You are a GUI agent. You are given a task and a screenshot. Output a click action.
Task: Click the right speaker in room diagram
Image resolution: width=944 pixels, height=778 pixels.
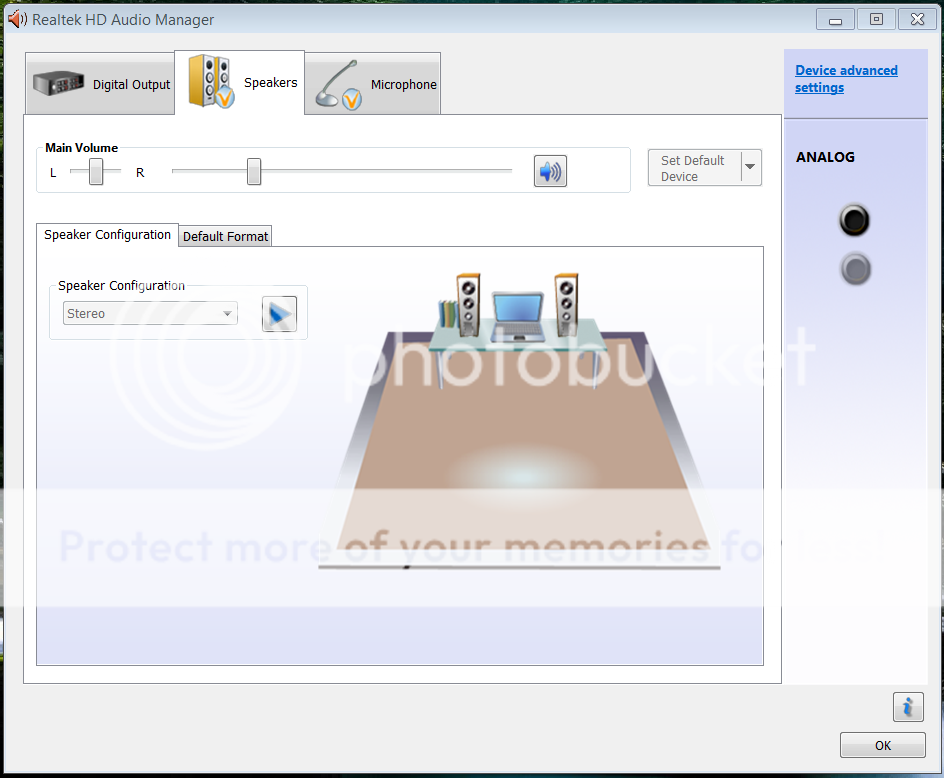[x=567, y=303]
